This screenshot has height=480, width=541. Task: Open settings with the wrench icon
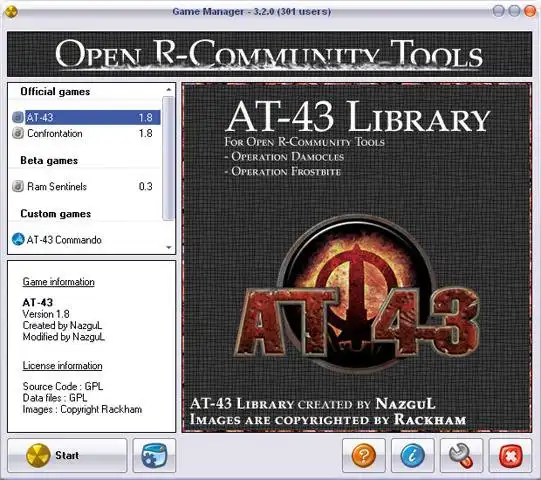tap(462, 455)
